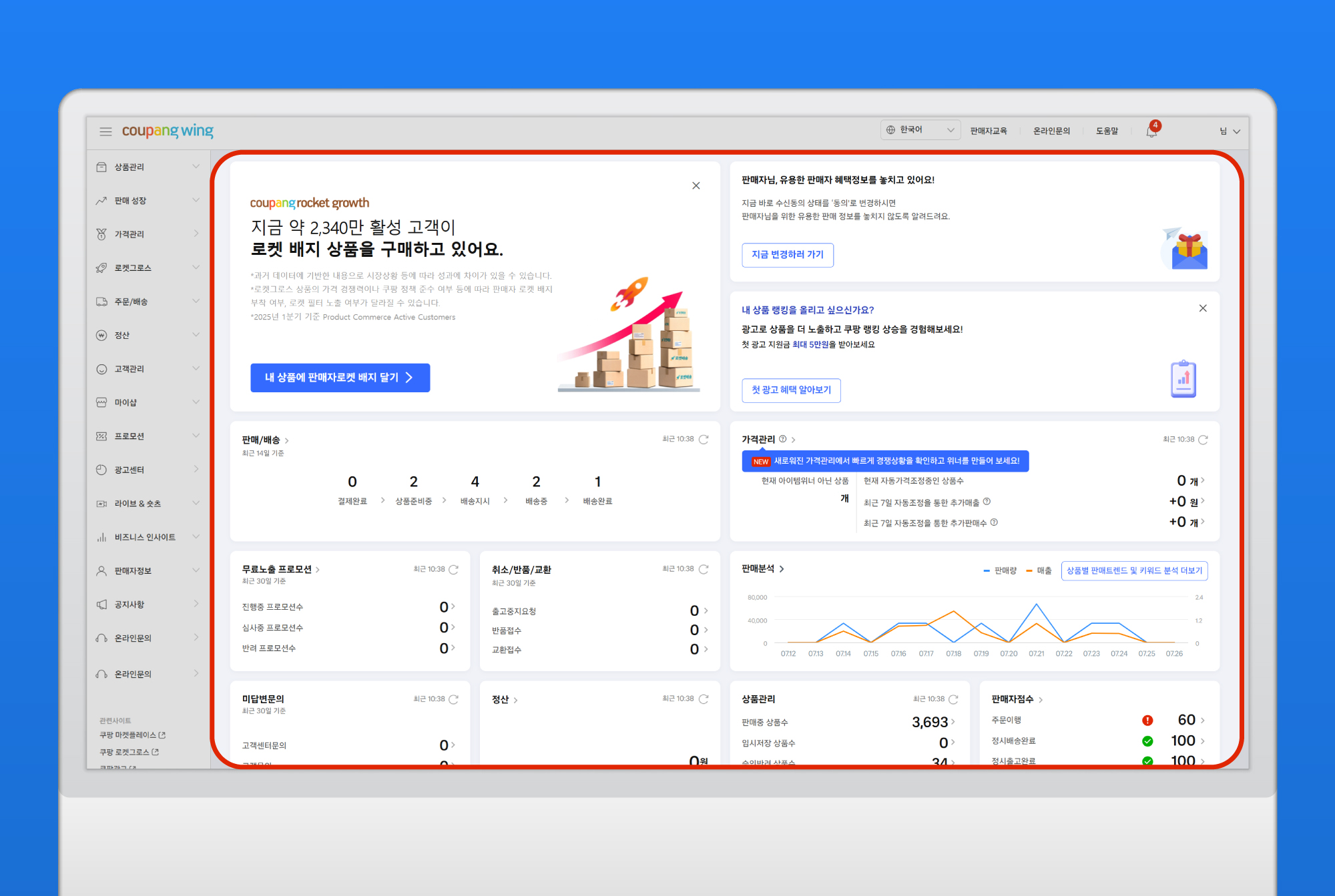Expand the 상품관리 sidebar menu
This screenshot has width=1335, height=896.
click(196, 166)
